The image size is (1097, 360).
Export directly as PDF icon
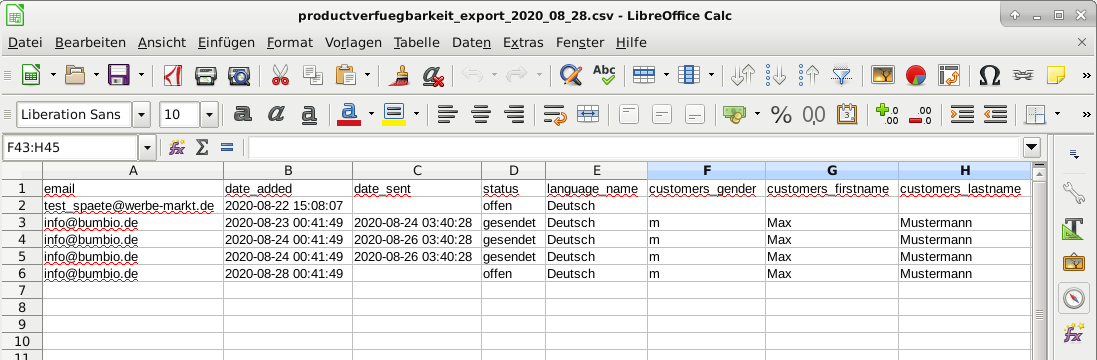[172, 75]
